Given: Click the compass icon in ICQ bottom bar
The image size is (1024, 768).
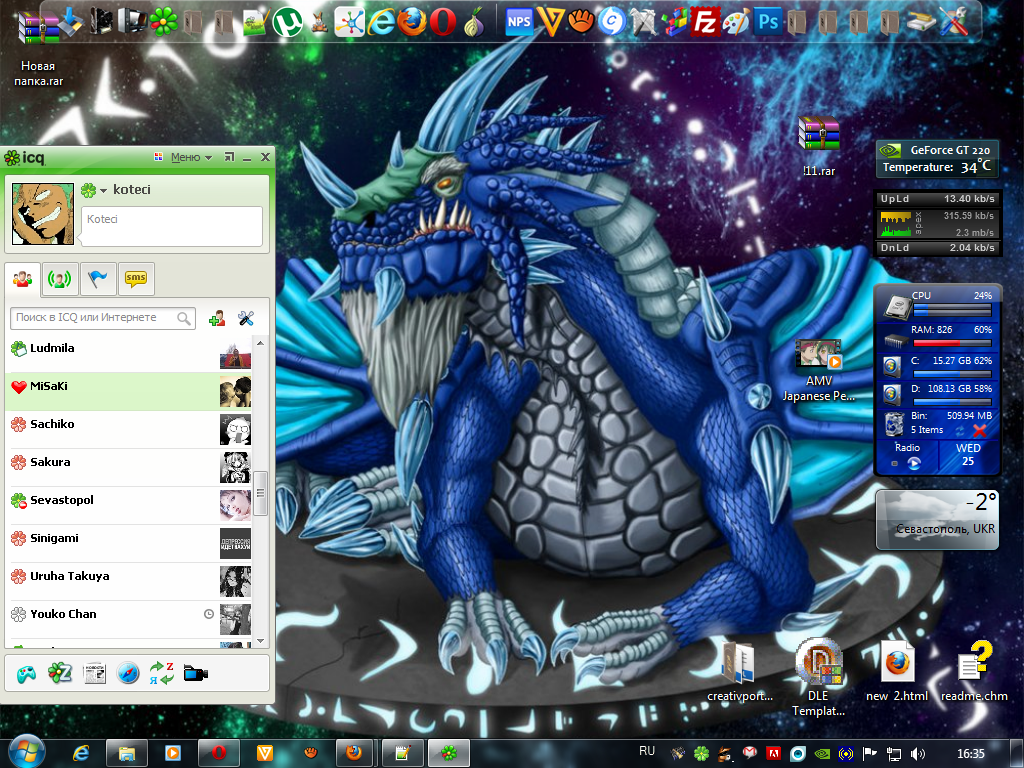Looking at the screenshot, I should 128,673.
